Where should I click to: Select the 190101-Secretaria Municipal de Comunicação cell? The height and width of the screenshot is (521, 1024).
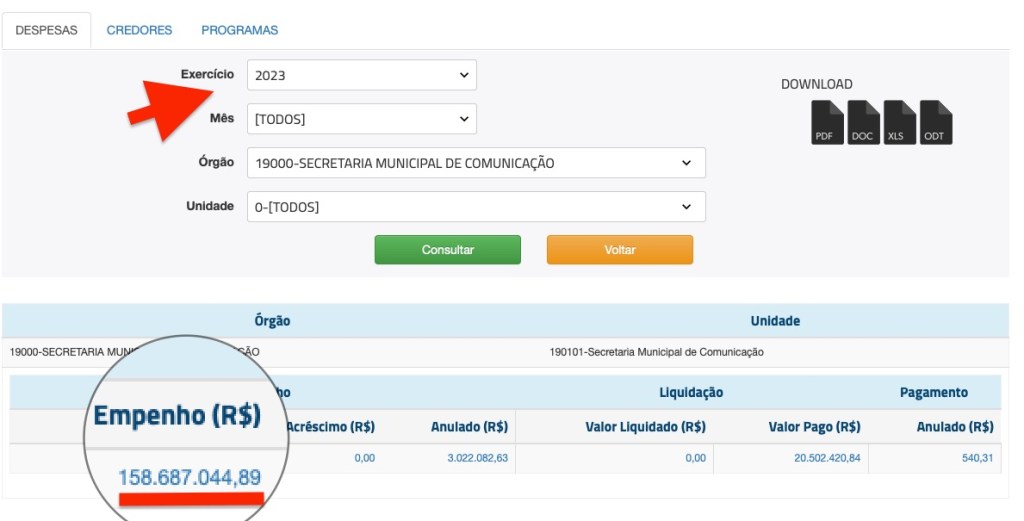tap(656, 352)
